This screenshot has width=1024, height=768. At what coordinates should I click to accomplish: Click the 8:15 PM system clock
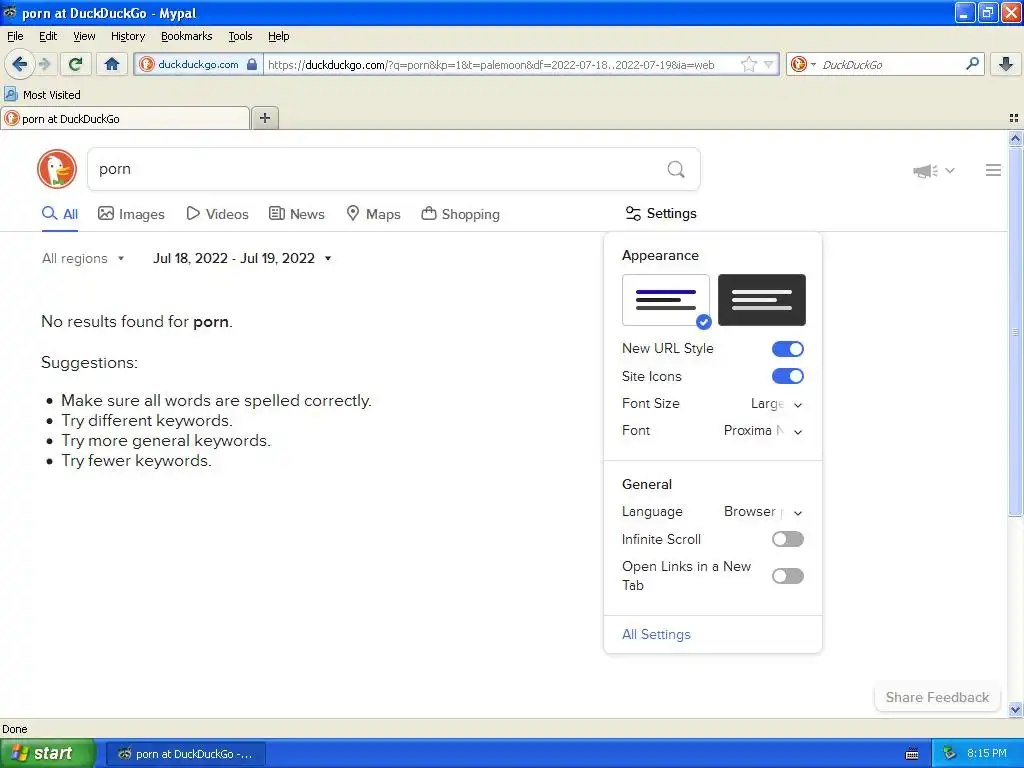(x=986, y=753)
